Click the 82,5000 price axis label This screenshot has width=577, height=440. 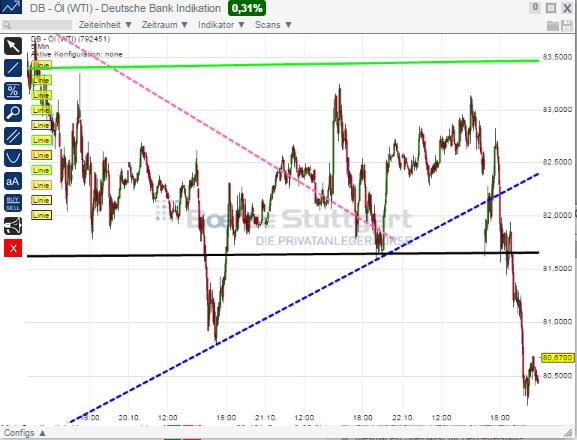click(x=557, y=162)
